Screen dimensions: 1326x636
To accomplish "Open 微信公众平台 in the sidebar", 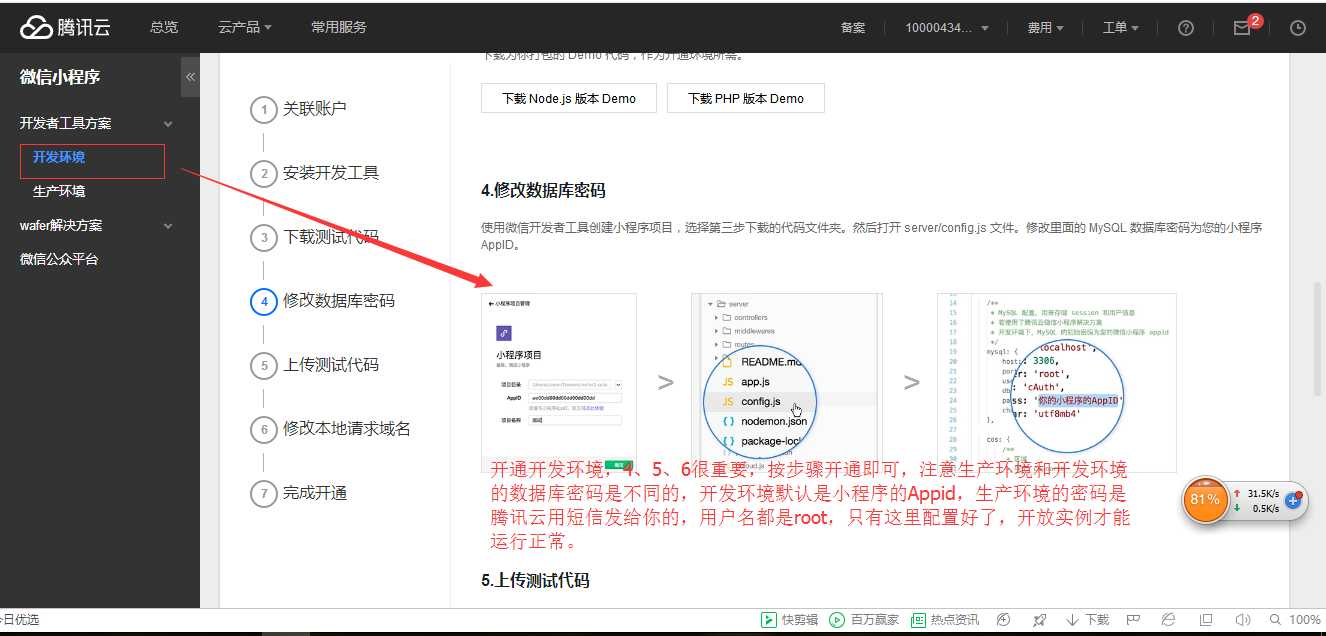I will pyautogui.click(x=59, y=259).
